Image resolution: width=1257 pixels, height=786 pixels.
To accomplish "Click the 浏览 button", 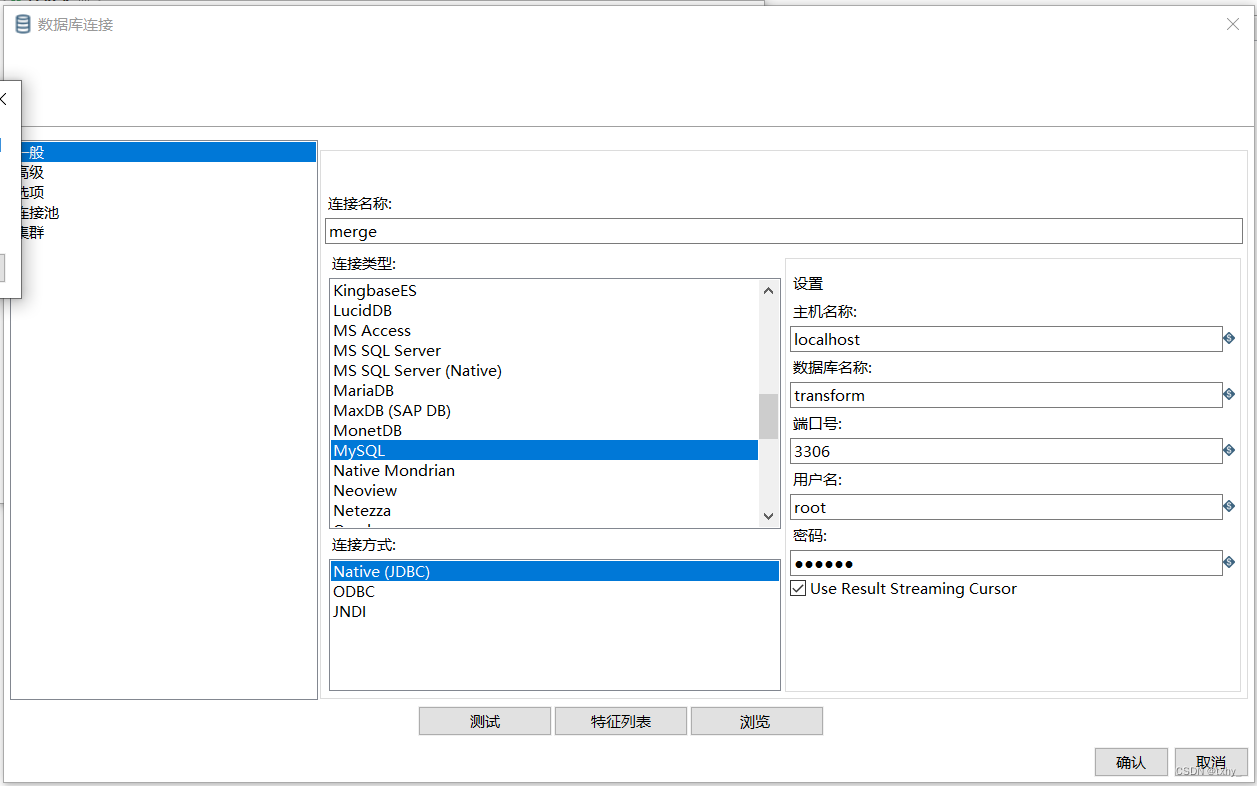I will (756, 720).
